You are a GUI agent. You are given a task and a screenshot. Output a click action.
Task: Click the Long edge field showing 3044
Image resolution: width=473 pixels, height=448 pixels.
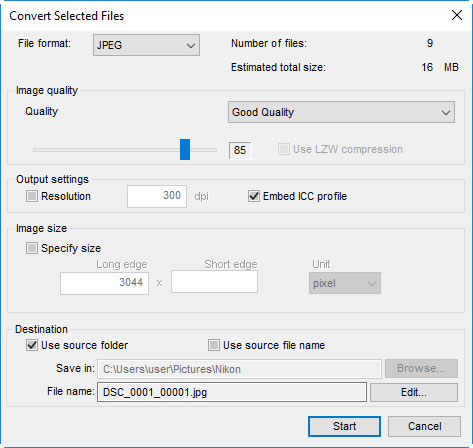[x=104, y=283]
